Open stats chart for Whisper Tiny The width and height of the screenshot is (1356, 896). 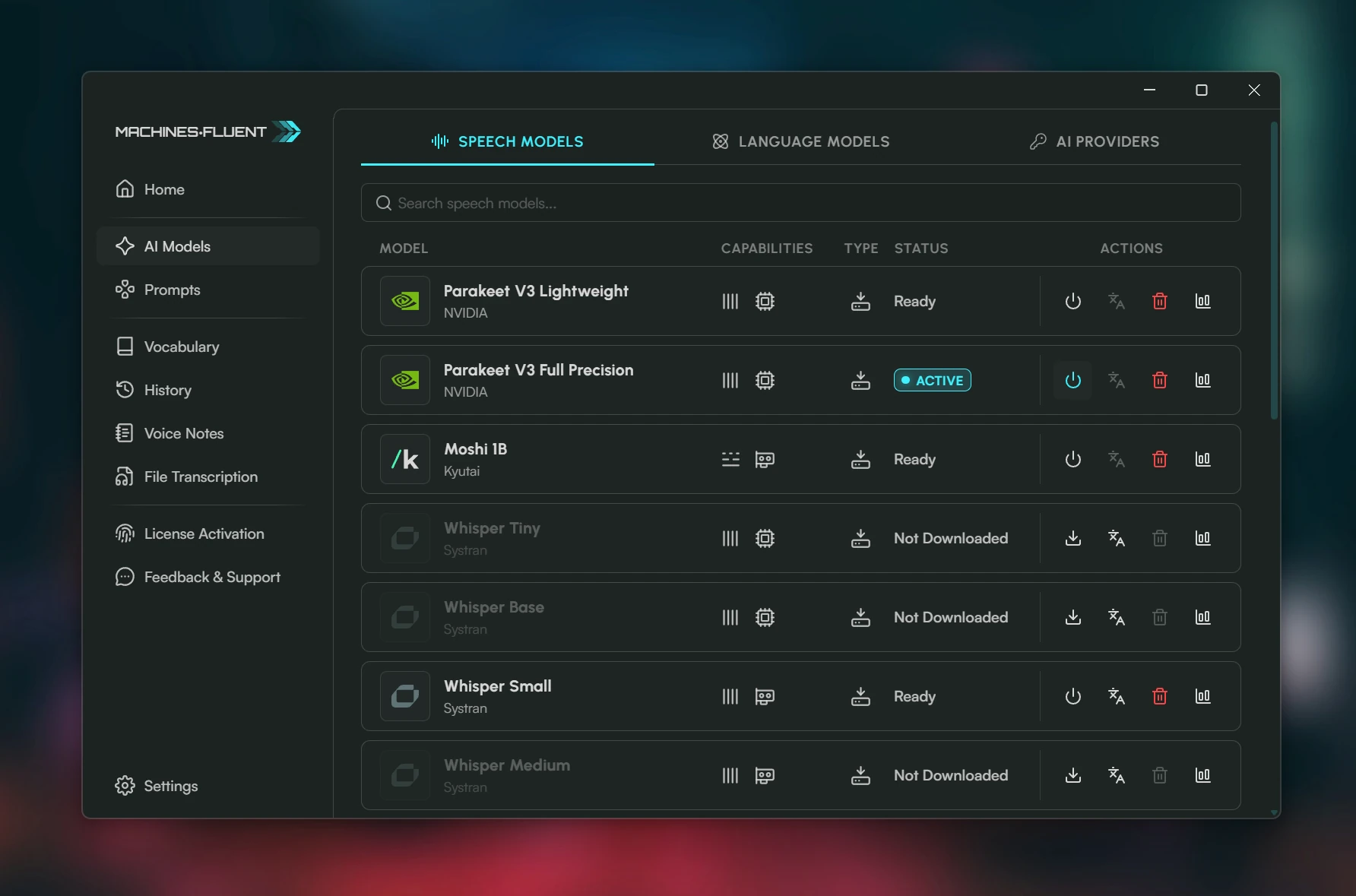click(x=1202, y=538)
